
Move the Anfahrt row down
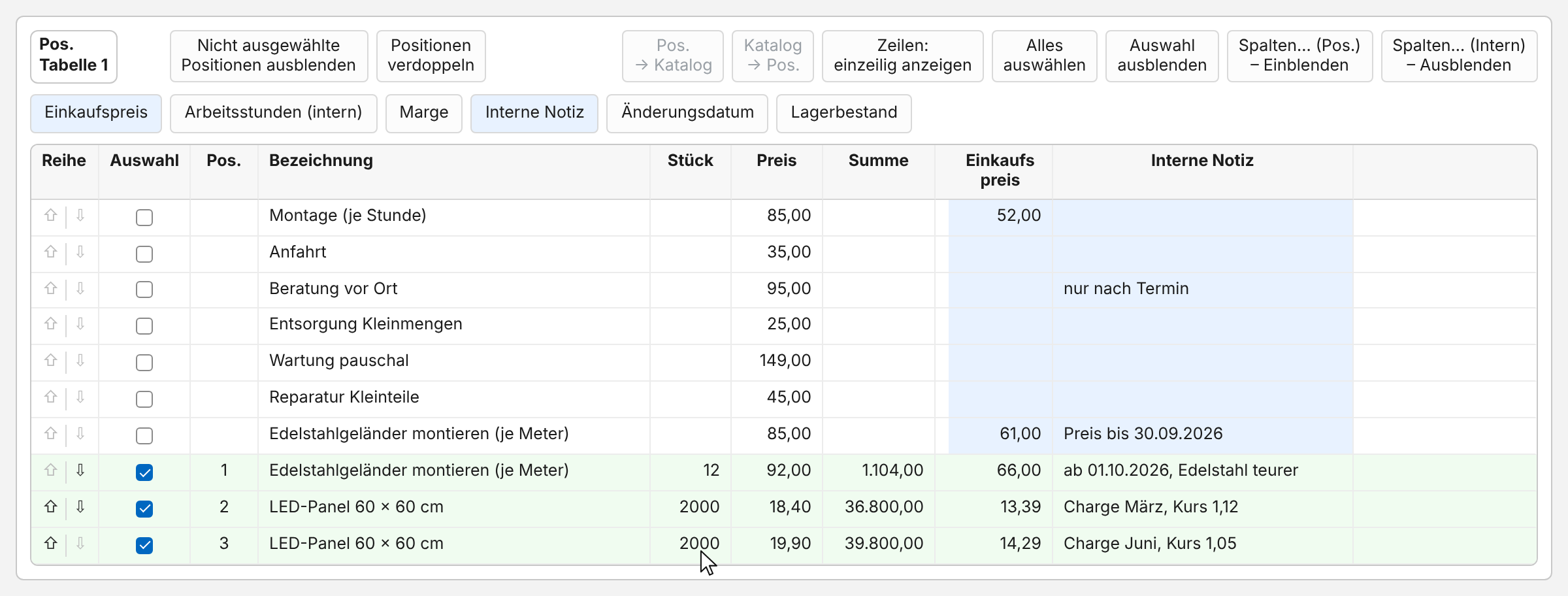tap(80, 252)
